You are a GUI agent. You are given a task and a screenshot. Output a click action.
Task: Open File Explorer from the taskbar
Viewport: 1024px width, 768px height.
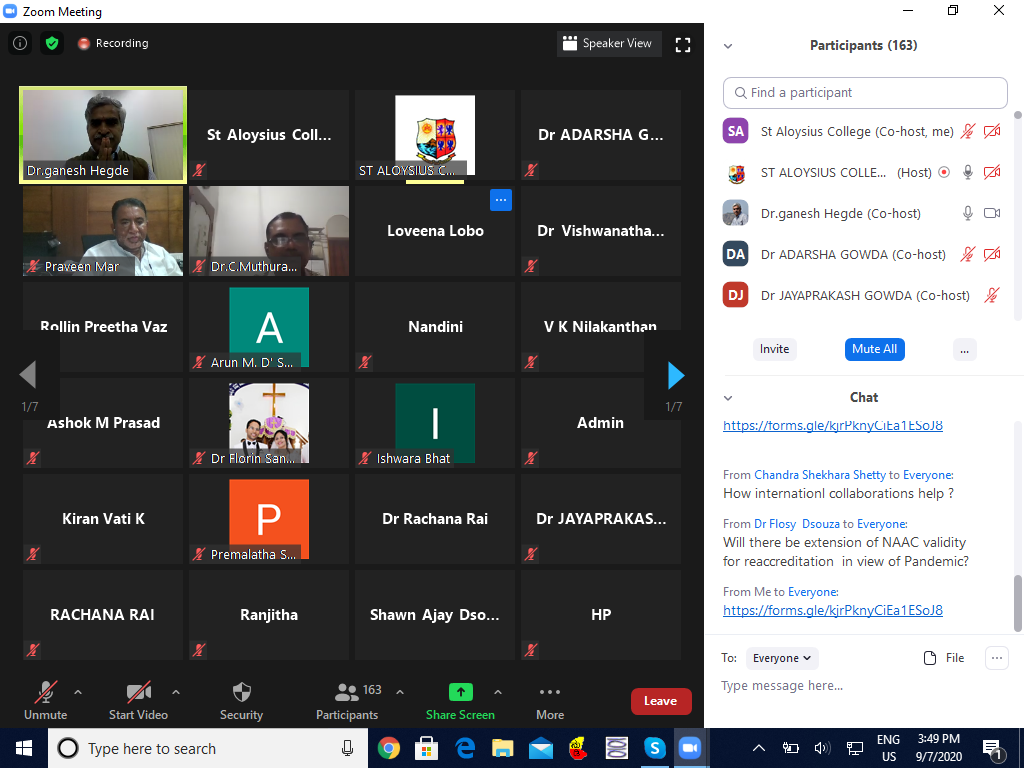point(502,748)
